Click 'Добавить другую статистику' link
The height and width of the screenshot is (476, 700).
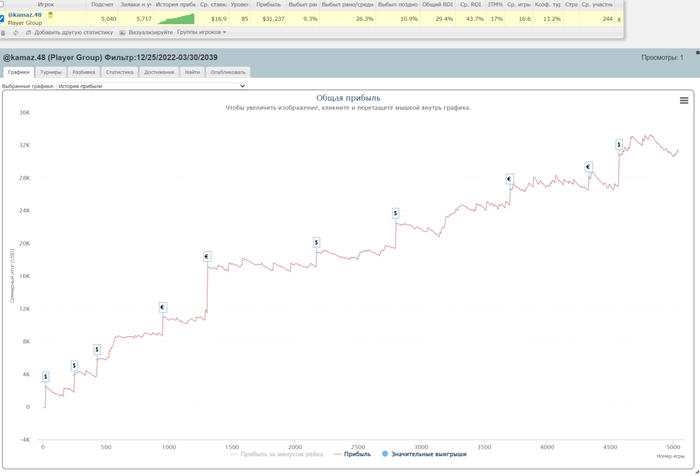pos(73,32)
